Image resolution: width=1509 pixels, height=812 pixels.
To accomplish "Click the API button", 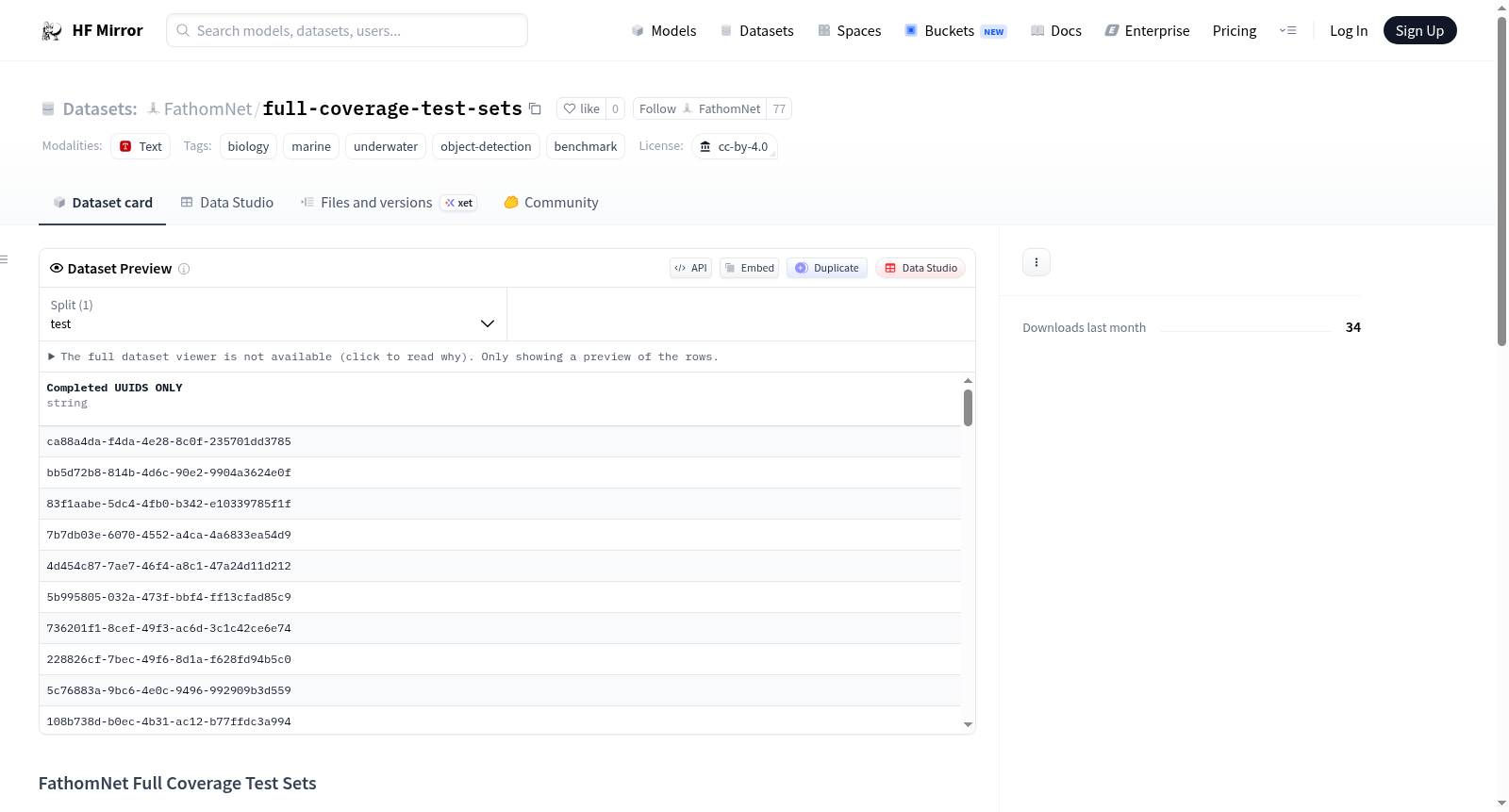I will pos(690,268).
